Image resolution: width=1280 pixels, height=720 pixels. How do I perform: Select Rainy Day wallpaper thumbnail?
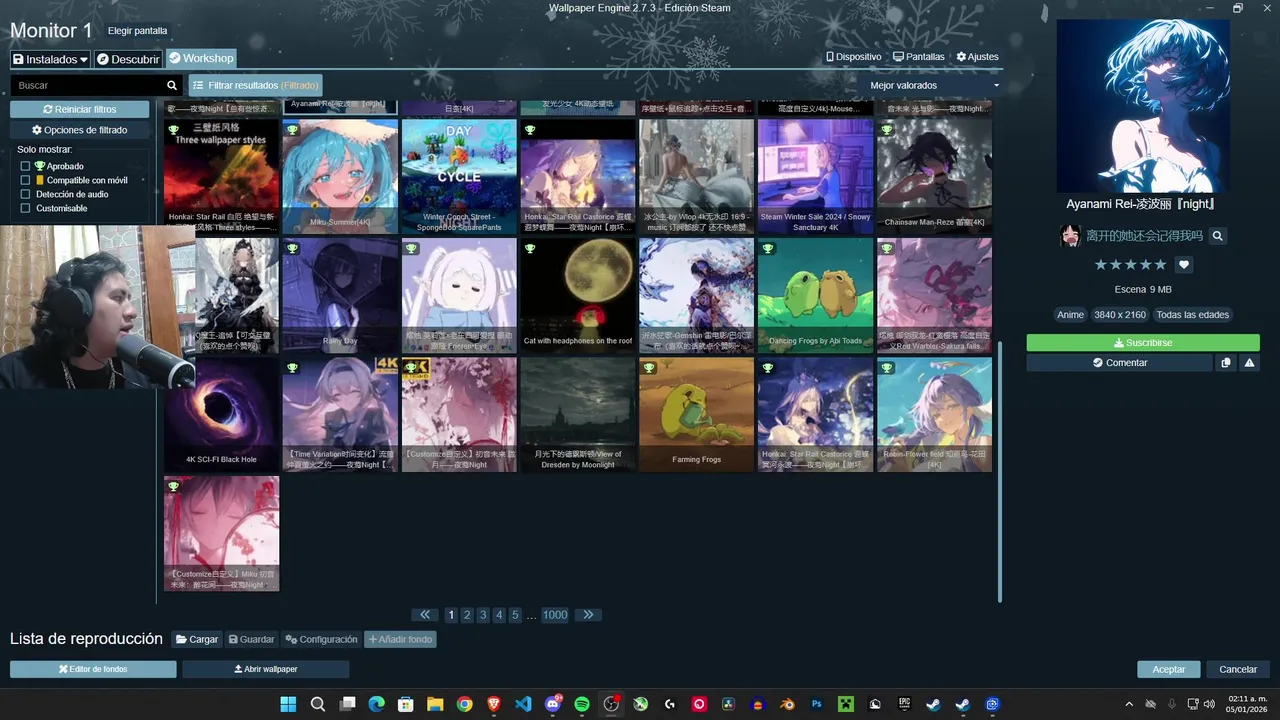pyautogui.click(x=340, y=296)
